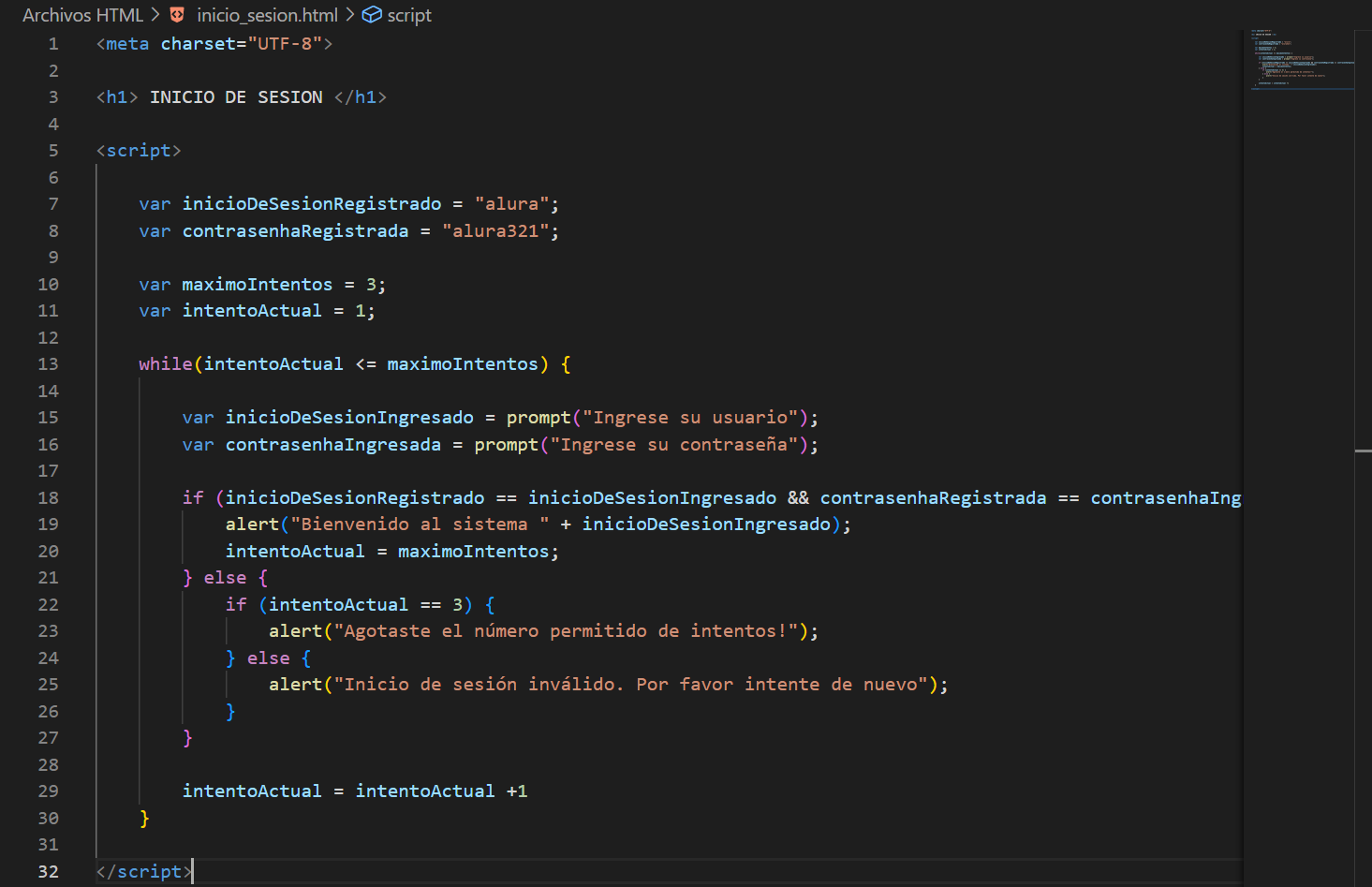Click 'intentoActual == 3' condition on line 22
Image resolution: width=1372 pixels, height=887 pixels.
click(365, 605)
